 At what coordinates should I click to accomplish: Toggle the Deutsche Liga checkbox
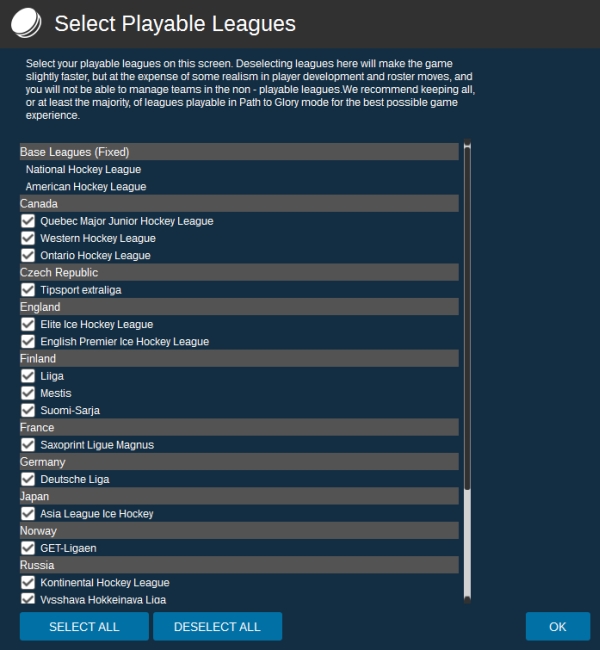tap(28, 479)
